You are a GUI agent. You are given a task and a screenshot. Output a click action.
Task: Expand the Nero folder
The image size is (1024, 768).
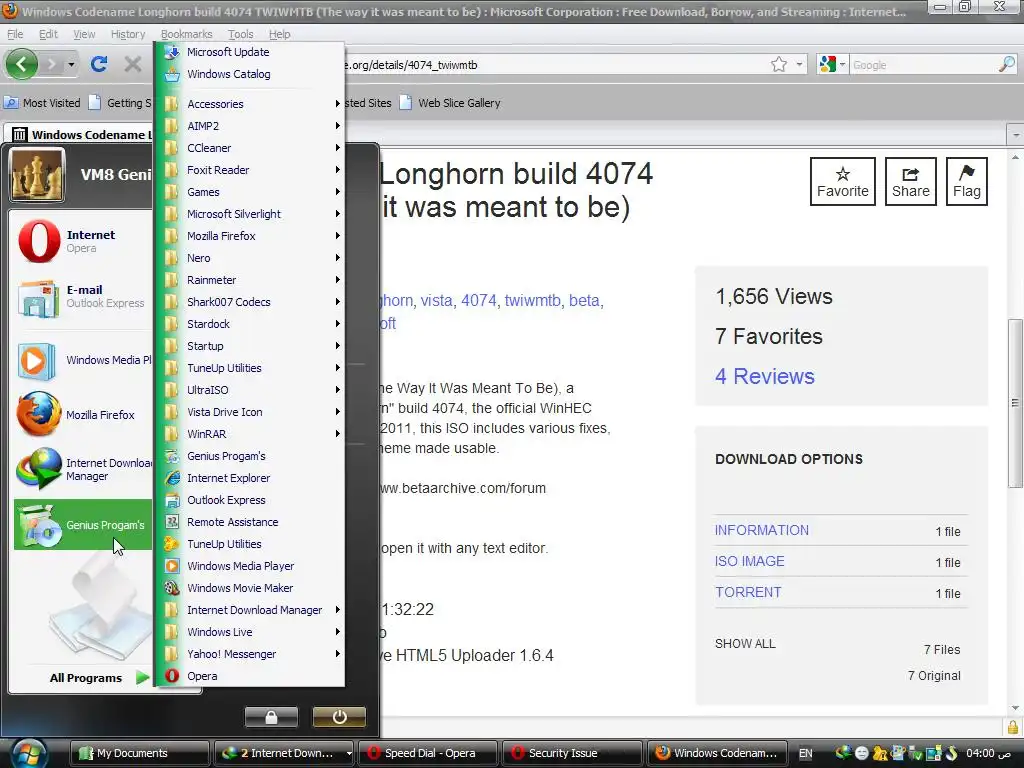coord(251,258)
